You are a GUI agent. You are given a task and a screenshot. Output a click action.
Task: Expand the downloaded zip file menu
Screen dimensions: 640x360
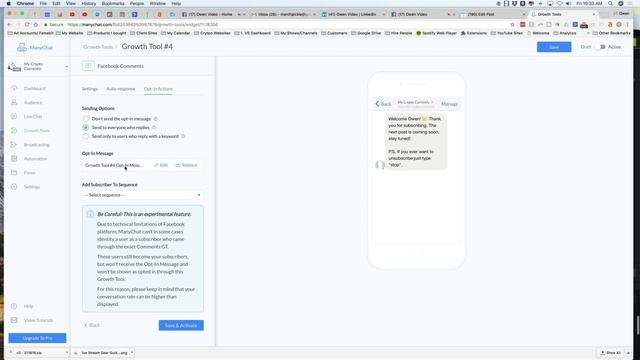tap(67, 352)
